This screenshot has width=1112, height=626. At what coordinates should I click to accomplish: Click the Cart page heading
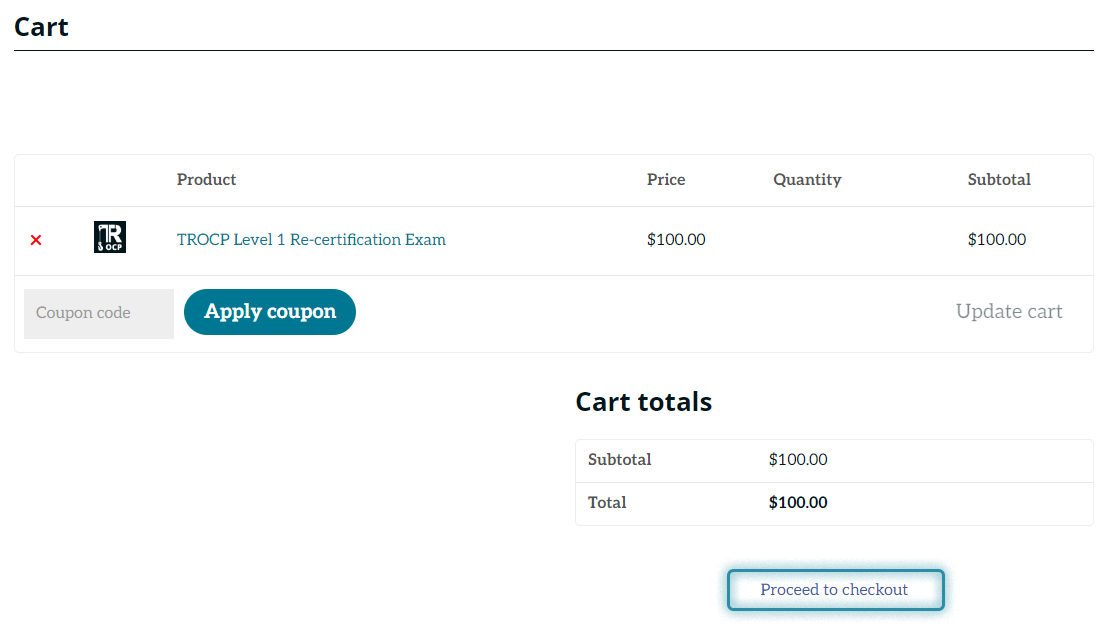(41, 26)
